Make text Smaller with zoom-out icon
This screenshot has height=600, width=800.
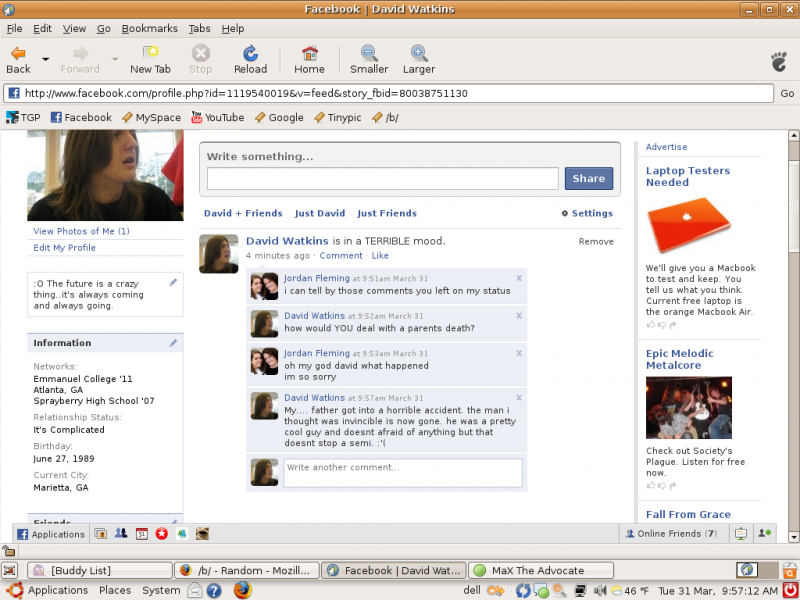[369, 60]
